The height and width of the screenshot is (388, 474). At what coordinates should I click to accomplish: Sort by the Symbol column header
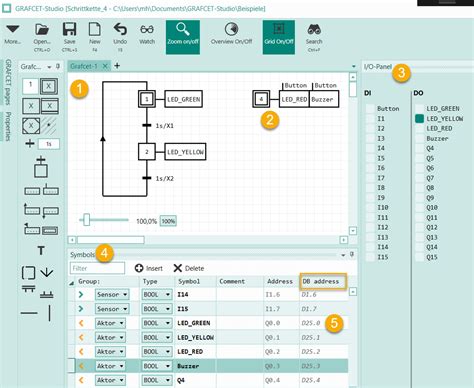pos(189,281)
